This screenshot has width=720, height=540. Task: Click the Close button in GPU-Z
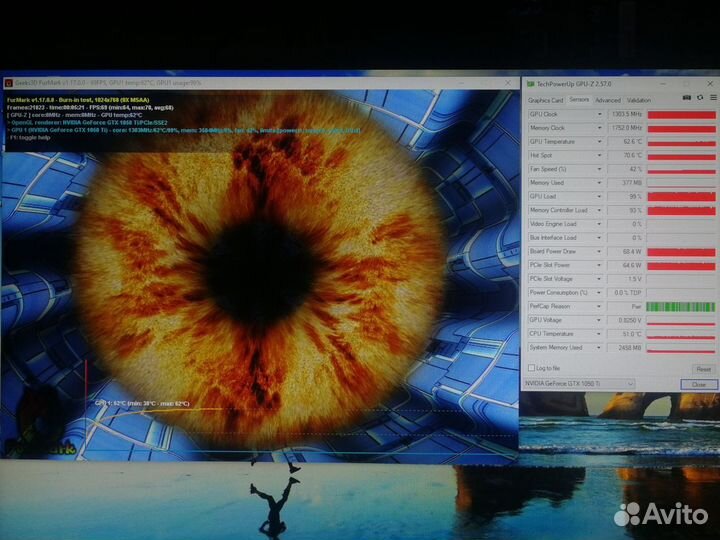698,384
